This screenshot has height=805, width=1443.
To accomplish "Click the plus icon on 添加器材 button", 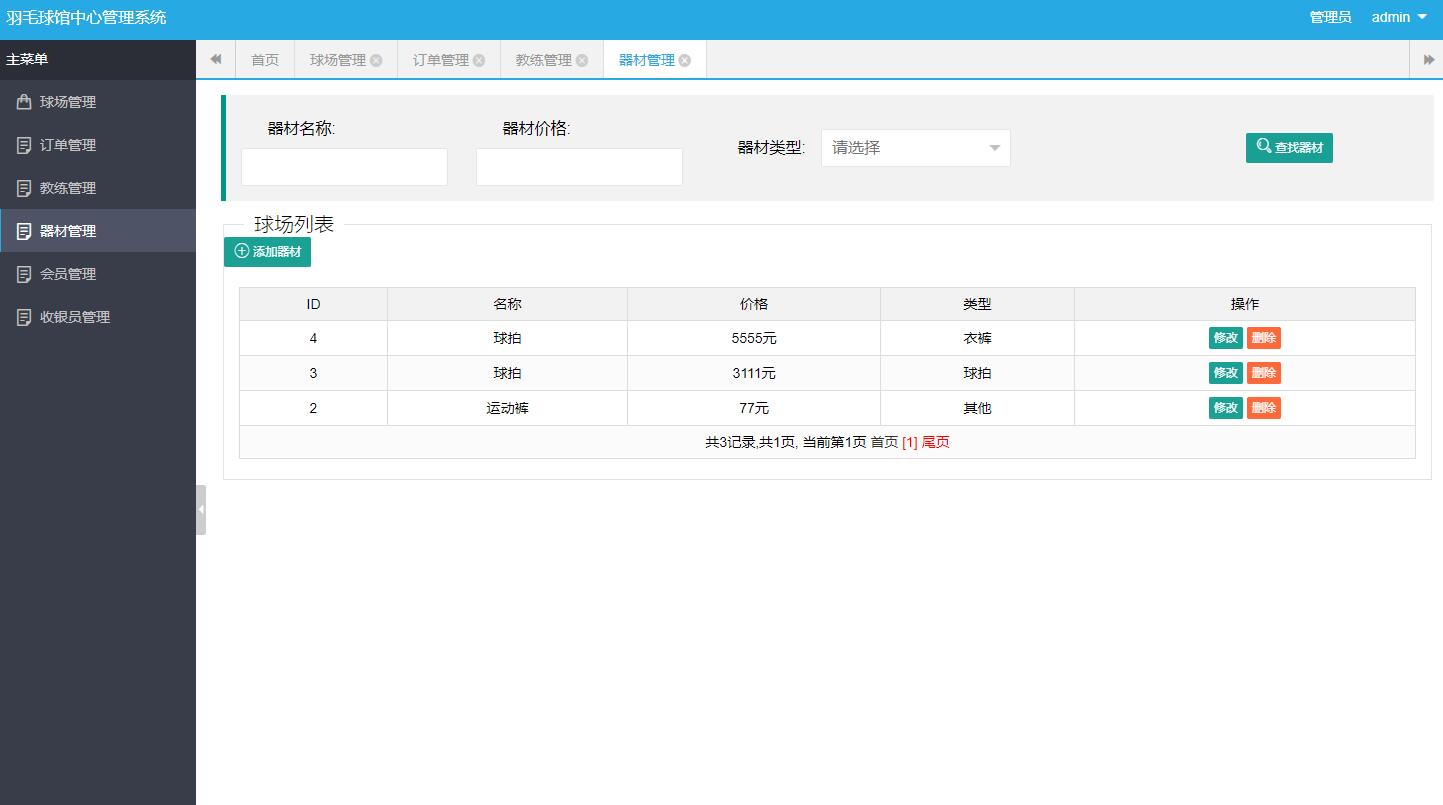I will tap(240, 251).
